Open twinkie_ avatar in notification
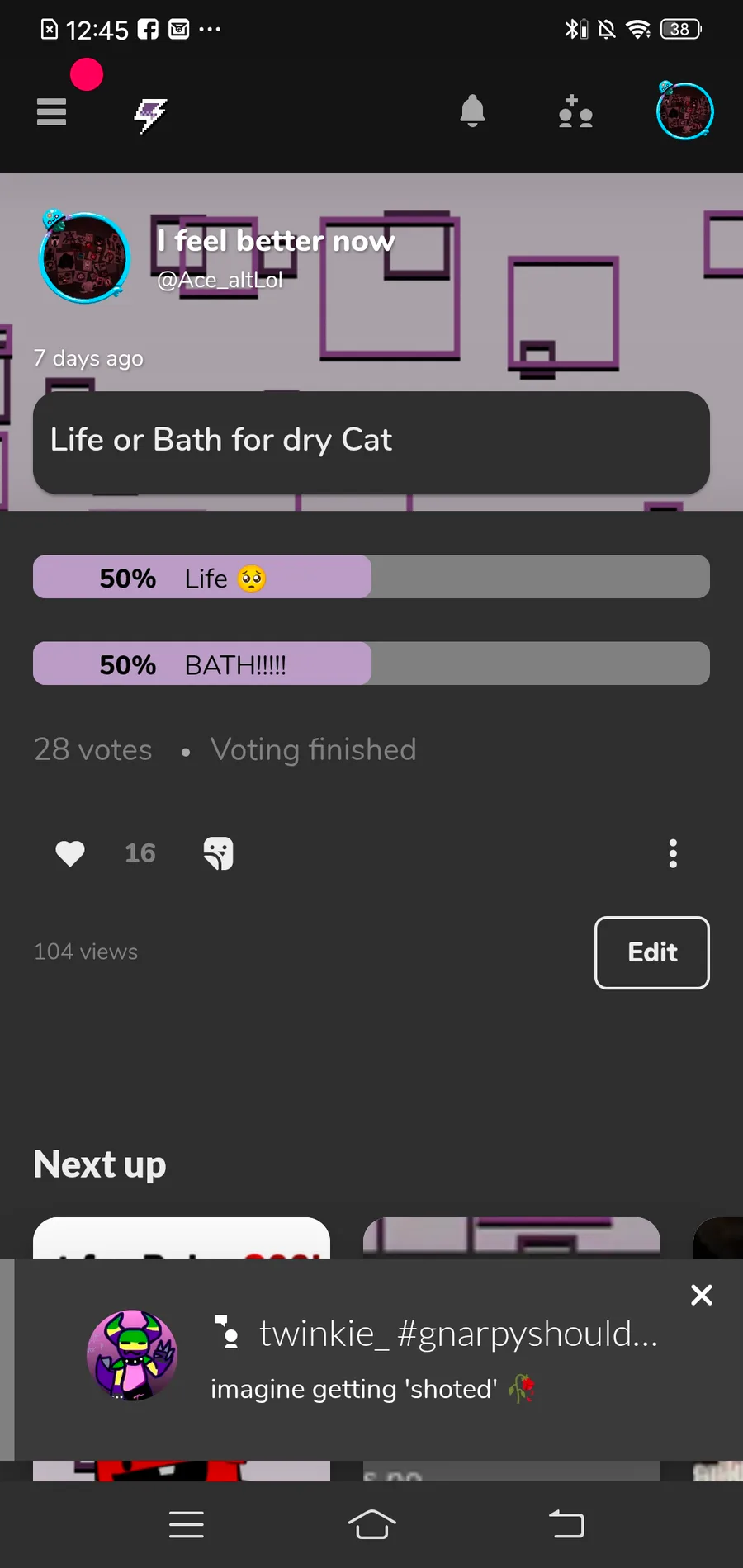Viewport: 743px width, 1568px height. point(132,1356)
